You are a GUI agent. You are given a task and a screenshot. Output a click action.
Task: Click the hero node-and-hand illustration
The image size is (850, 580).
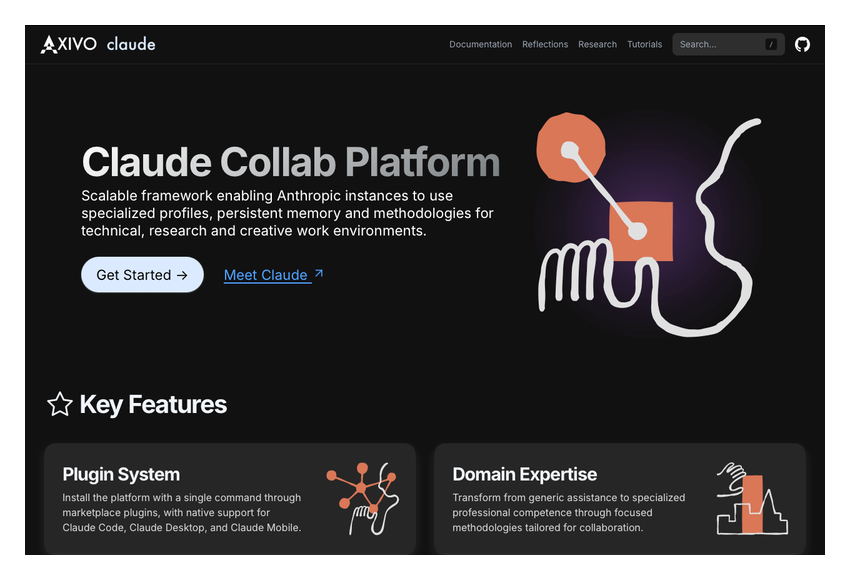(648, 224)
